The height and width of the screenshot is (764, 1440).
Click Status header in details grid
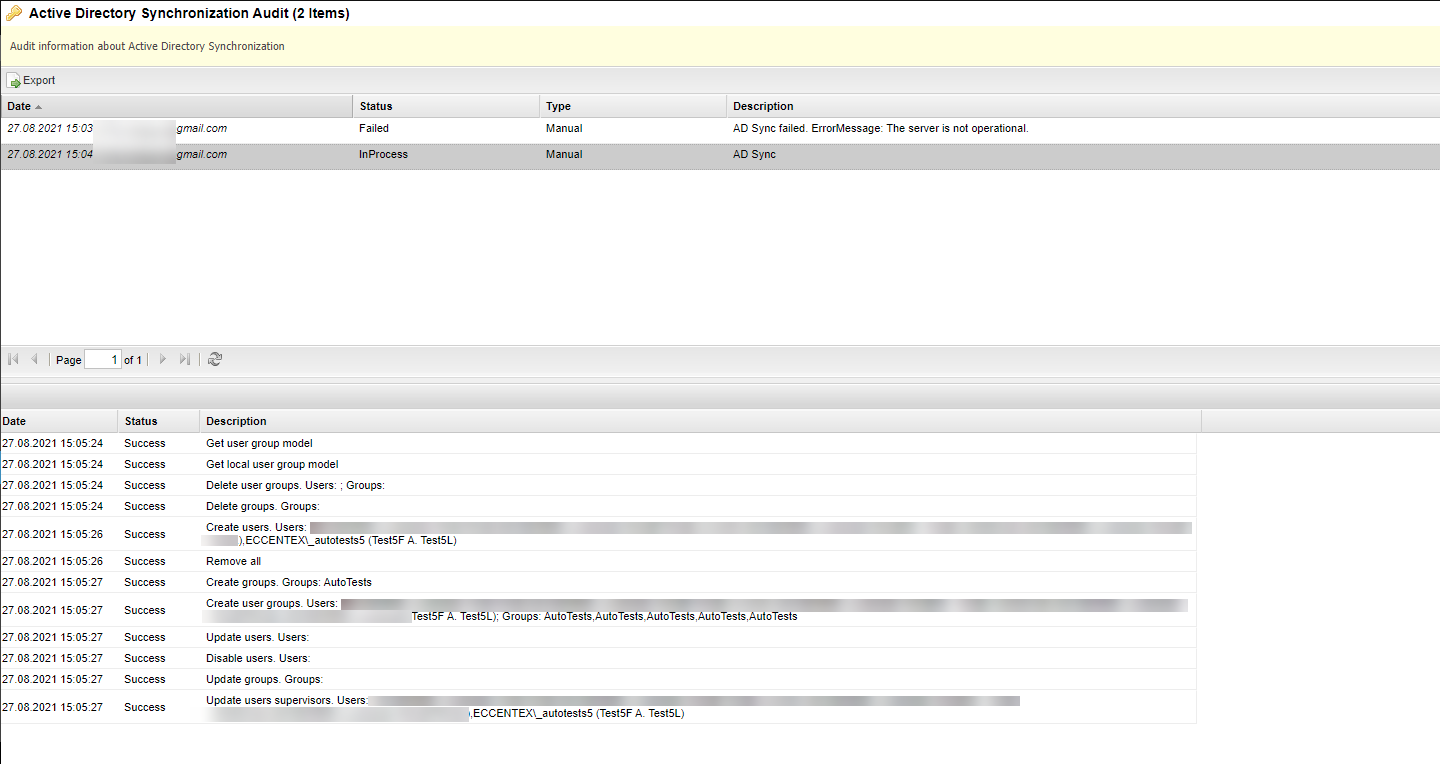pyautogui.click(x=141, y=421)
